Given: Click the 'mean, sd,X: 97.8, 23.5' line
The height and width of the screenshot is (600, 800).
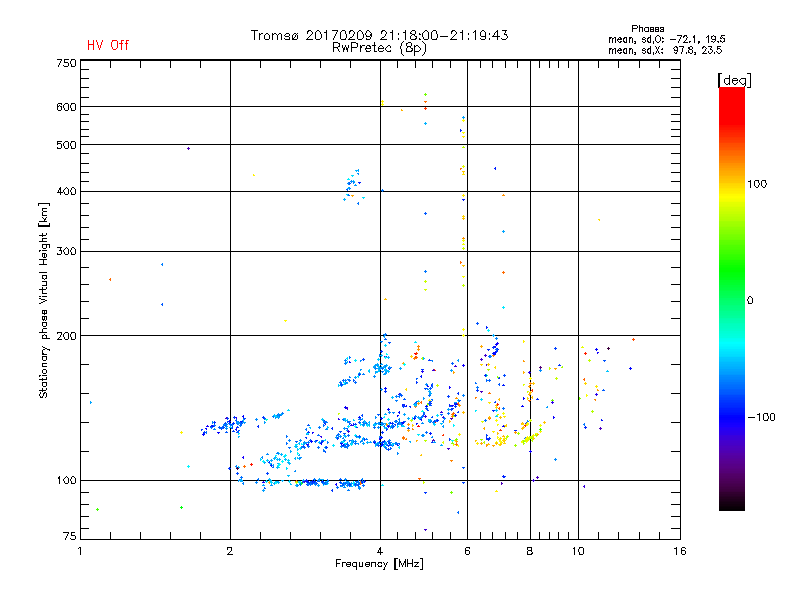Looking at the screenshot, I should pos(665,50).
